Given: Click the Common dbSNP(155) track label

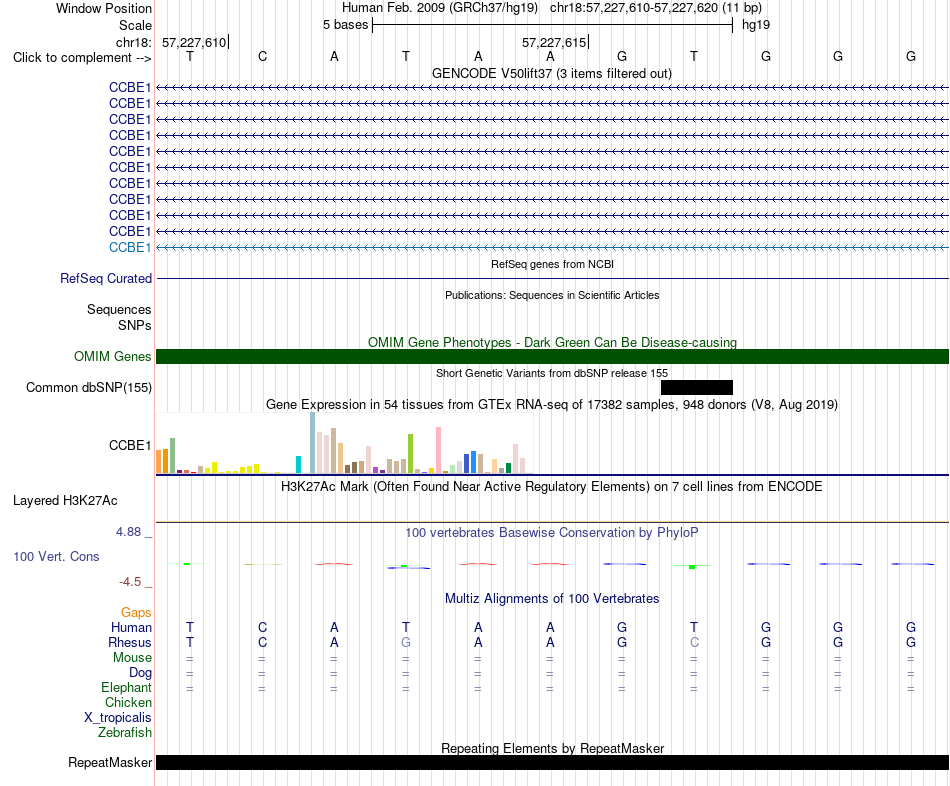Looking at the screenshot, I should 88,387.
